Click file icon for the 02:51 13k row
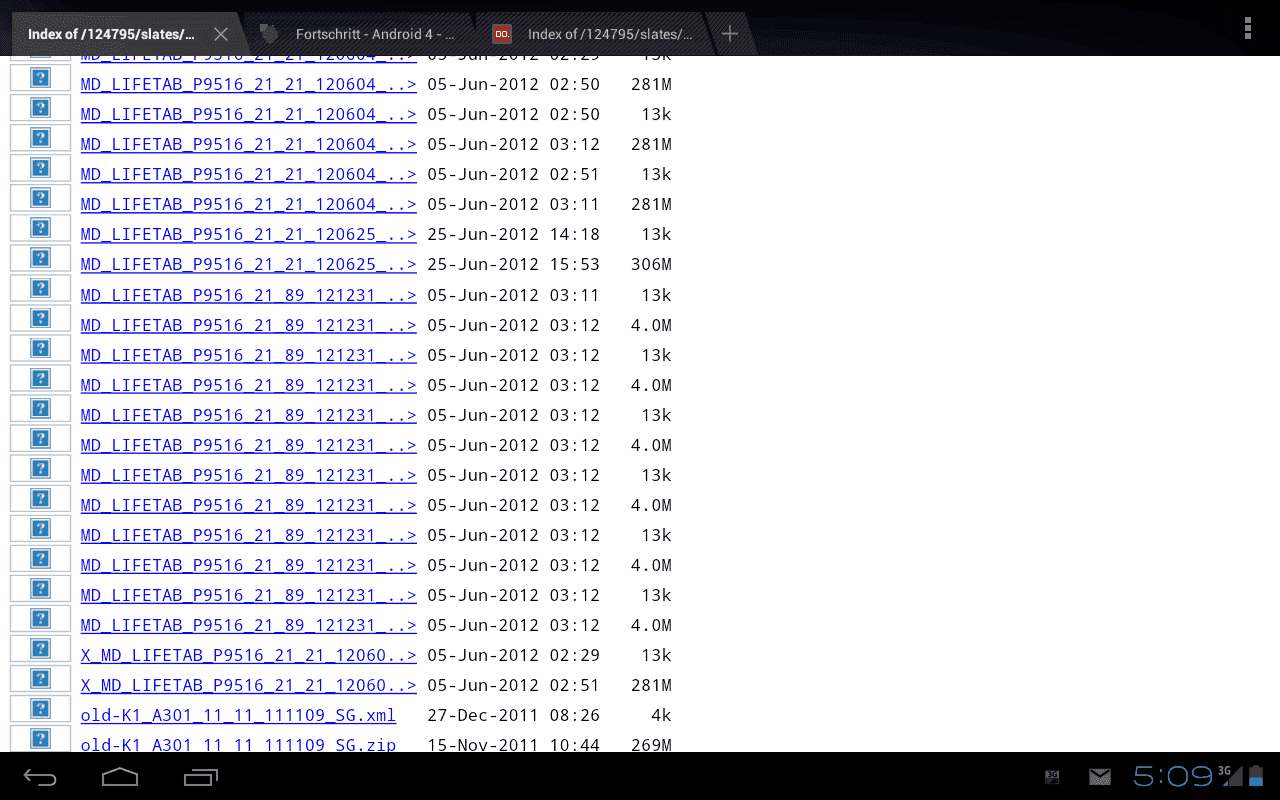Screen dimensions: 1280x800 click(x=41, y=168)
